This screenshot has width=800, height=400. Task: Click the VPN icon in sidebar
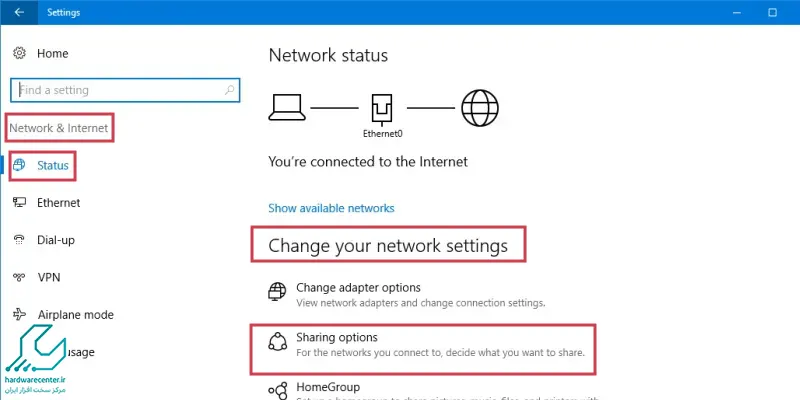pyautogui.click(x=19, y=277)
